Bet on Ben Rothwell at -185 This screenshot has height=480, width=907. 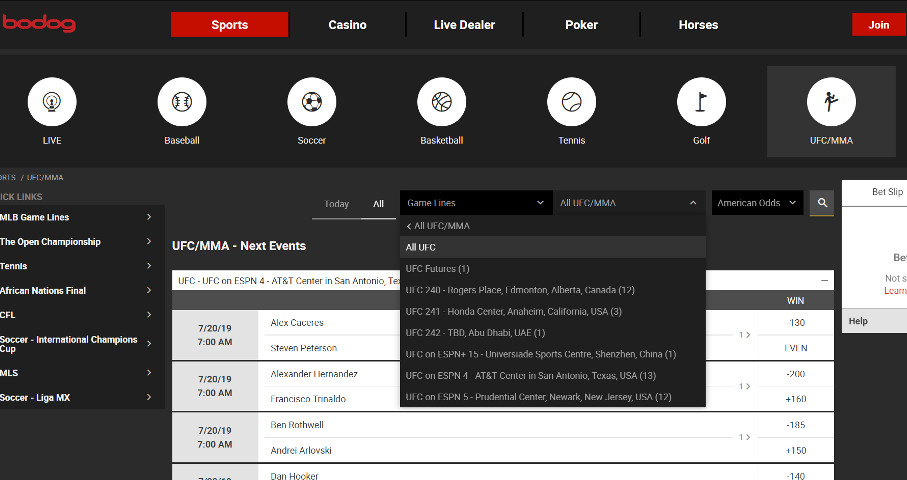[x=796, y=425]
